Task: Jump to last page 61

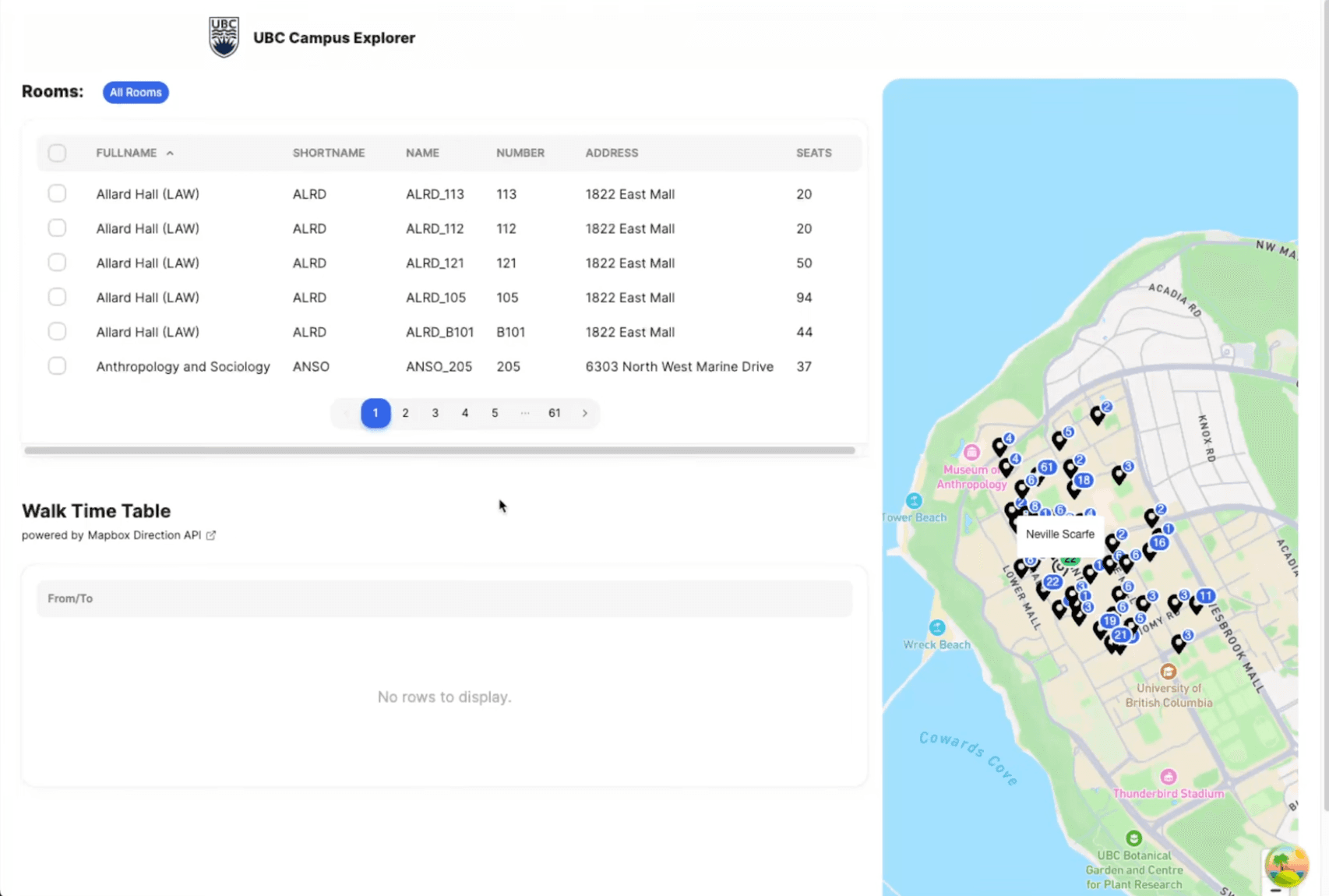Action: click(x=555, y=413)
